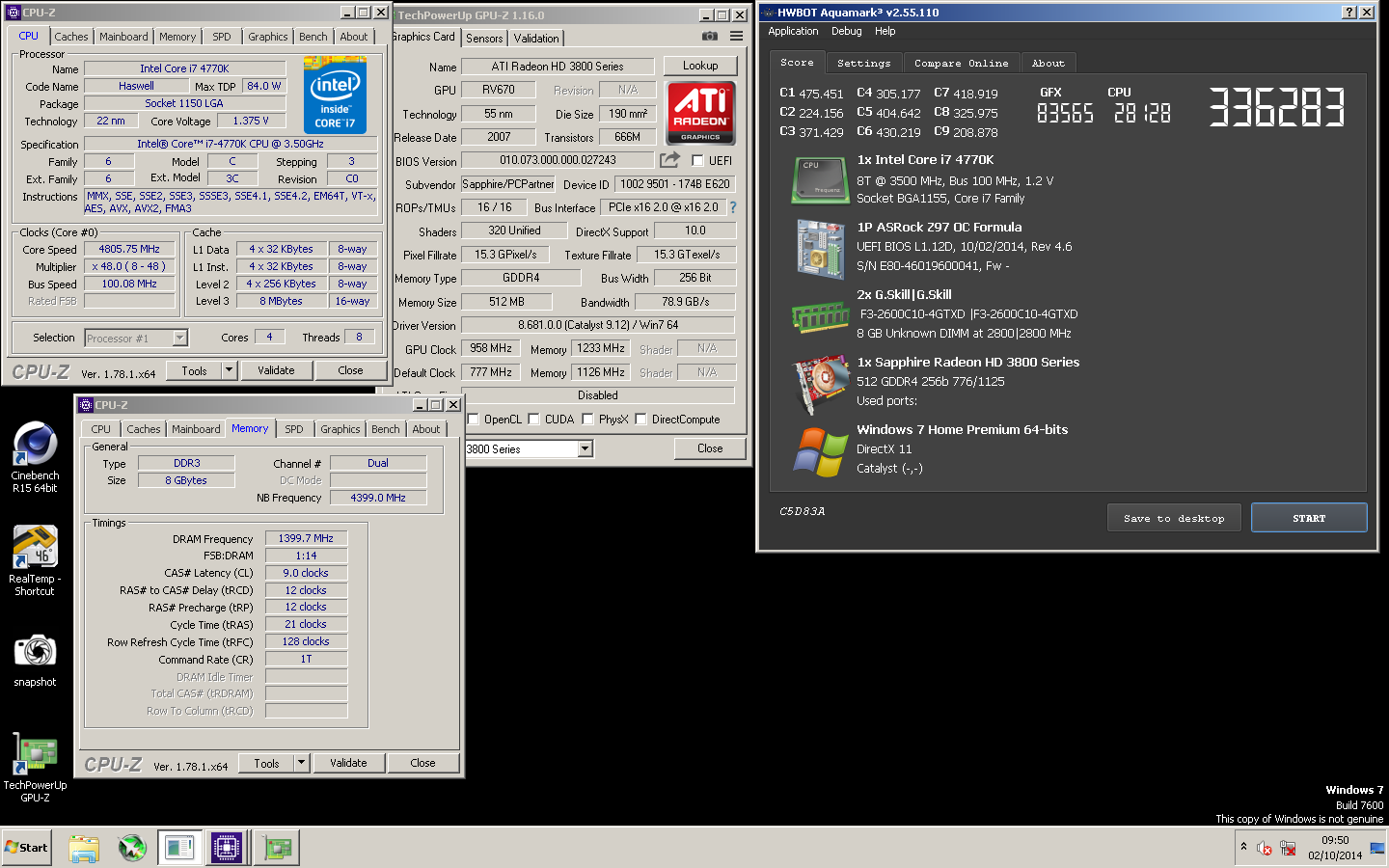Open Aquamark Compare Online tab

(961, 63)
